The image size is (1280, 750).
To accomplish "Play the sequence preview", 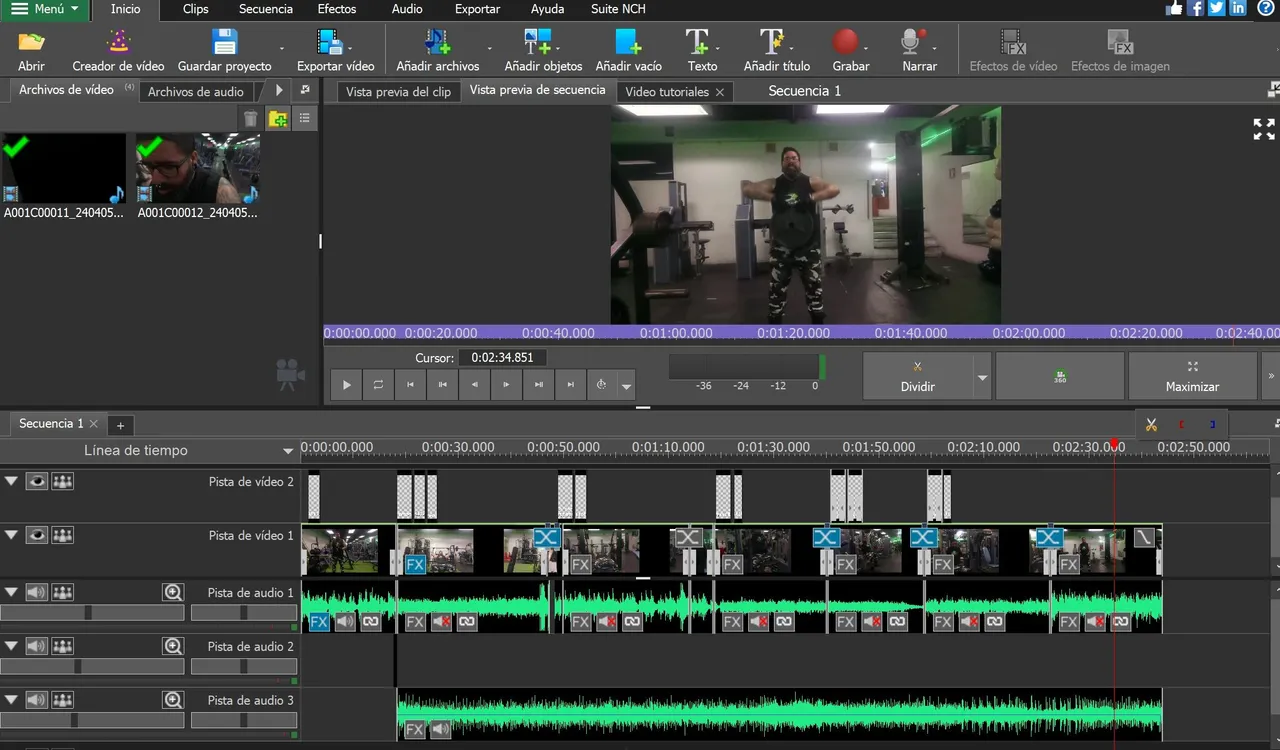I will point(346,384).
